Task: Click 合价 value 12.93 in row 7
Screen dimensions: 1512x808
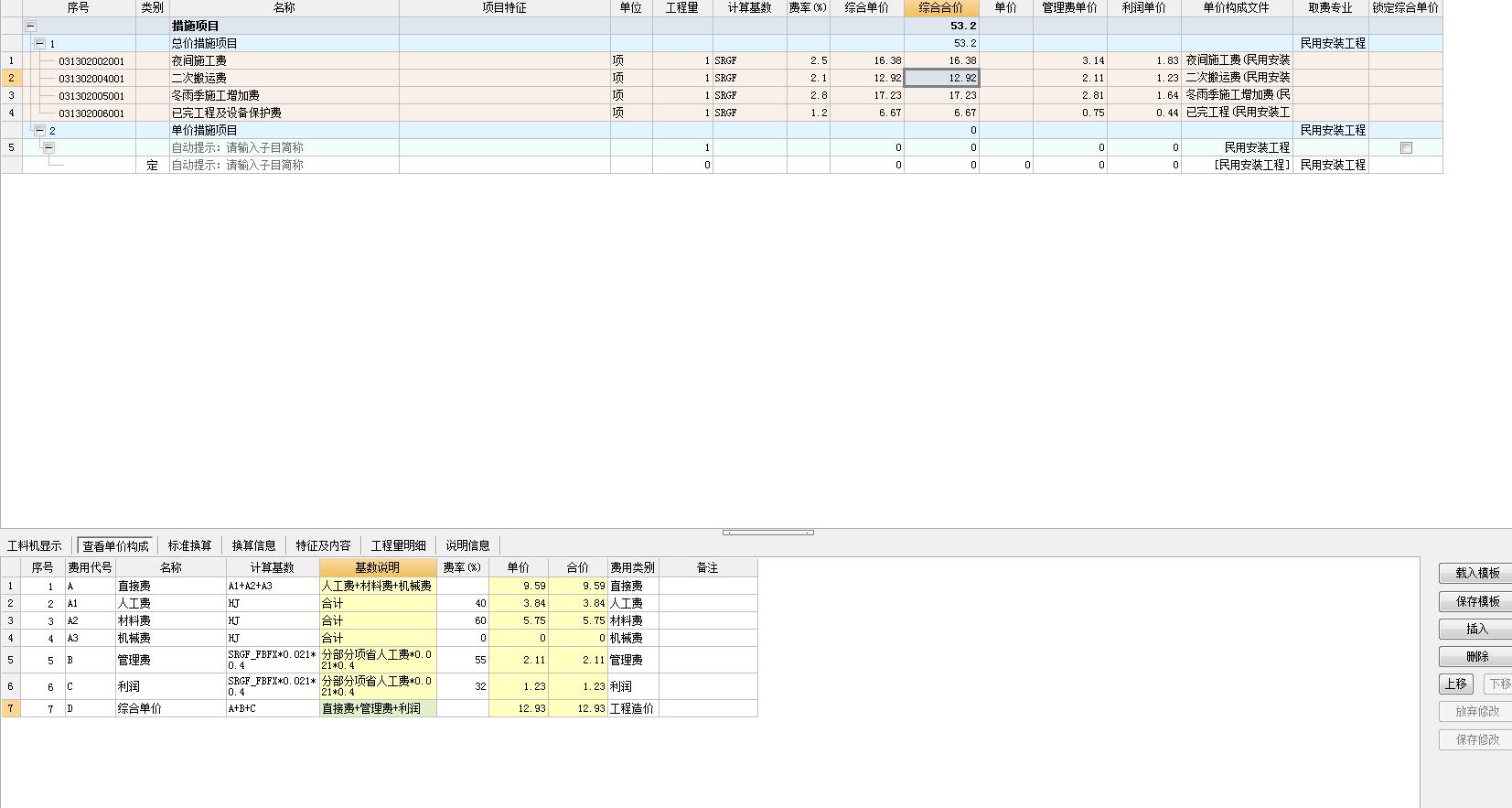Action: pyautogui.click(x=578, y=708)
